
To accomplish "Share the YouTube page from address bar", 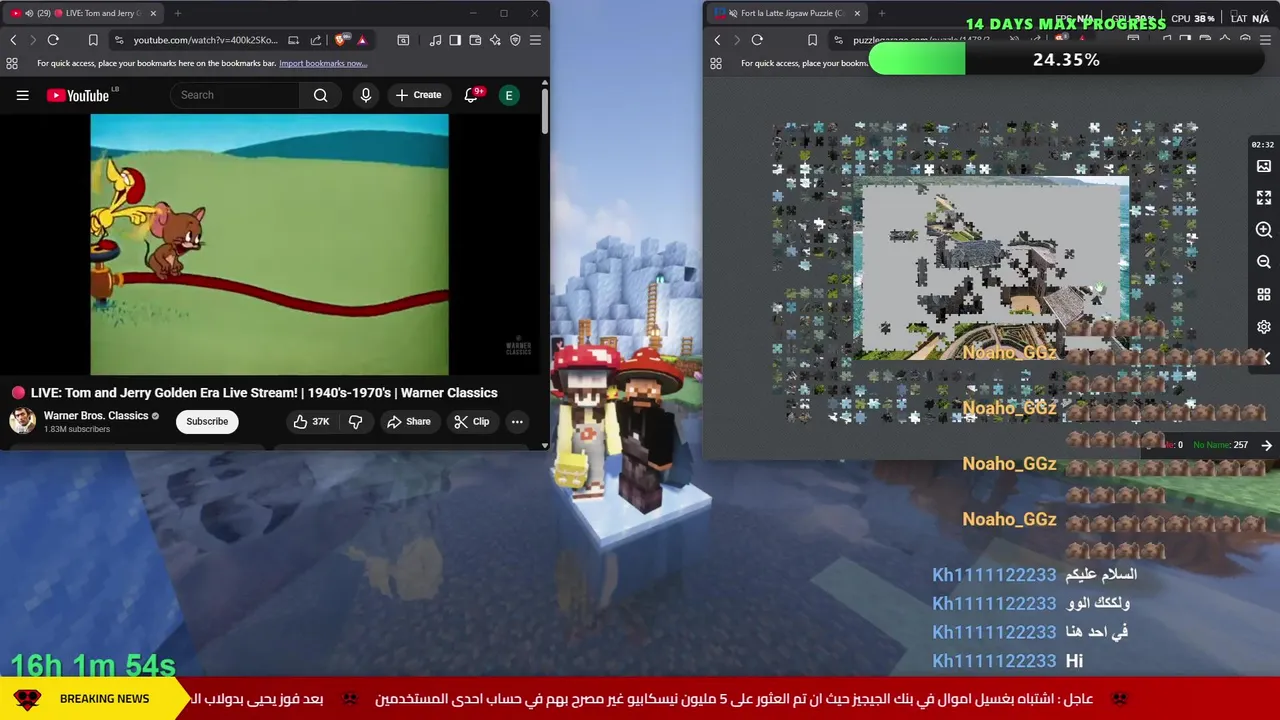I will 316,40.
